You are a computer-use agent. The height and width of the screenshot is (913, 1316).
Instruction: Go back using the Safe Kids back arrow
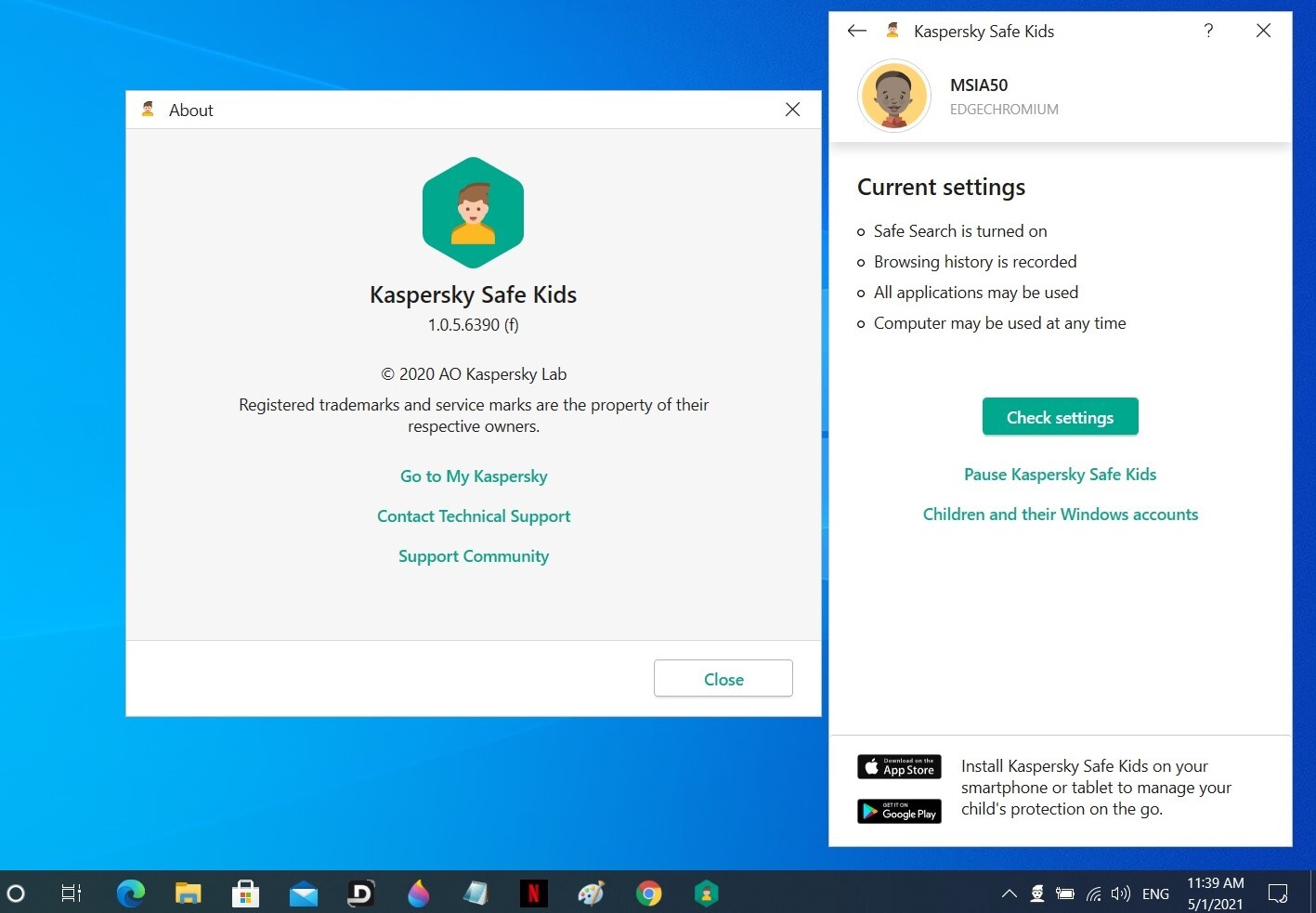(x=856, y=31)
